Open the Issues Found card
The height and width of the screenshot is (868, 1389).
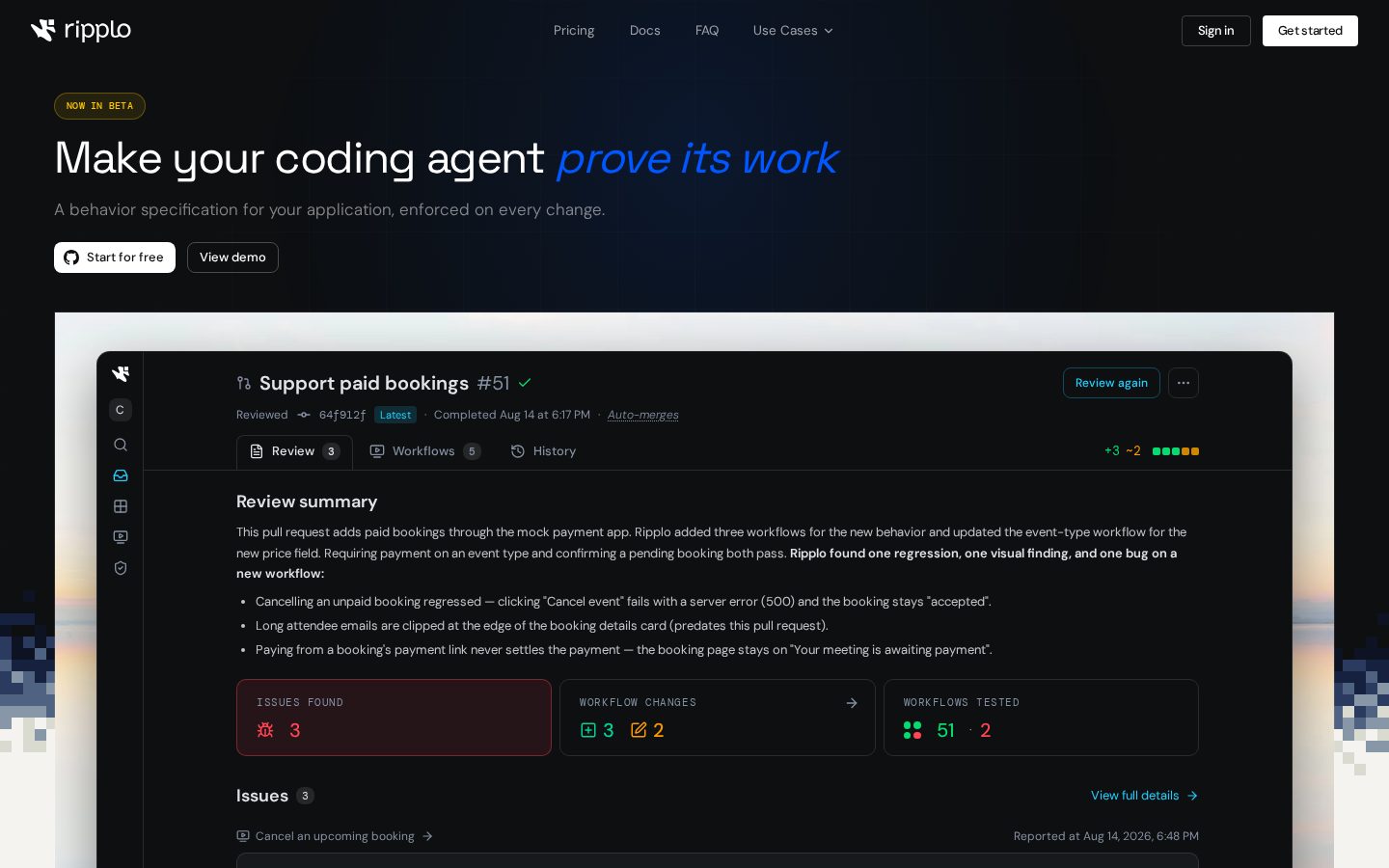coord(394,718)
